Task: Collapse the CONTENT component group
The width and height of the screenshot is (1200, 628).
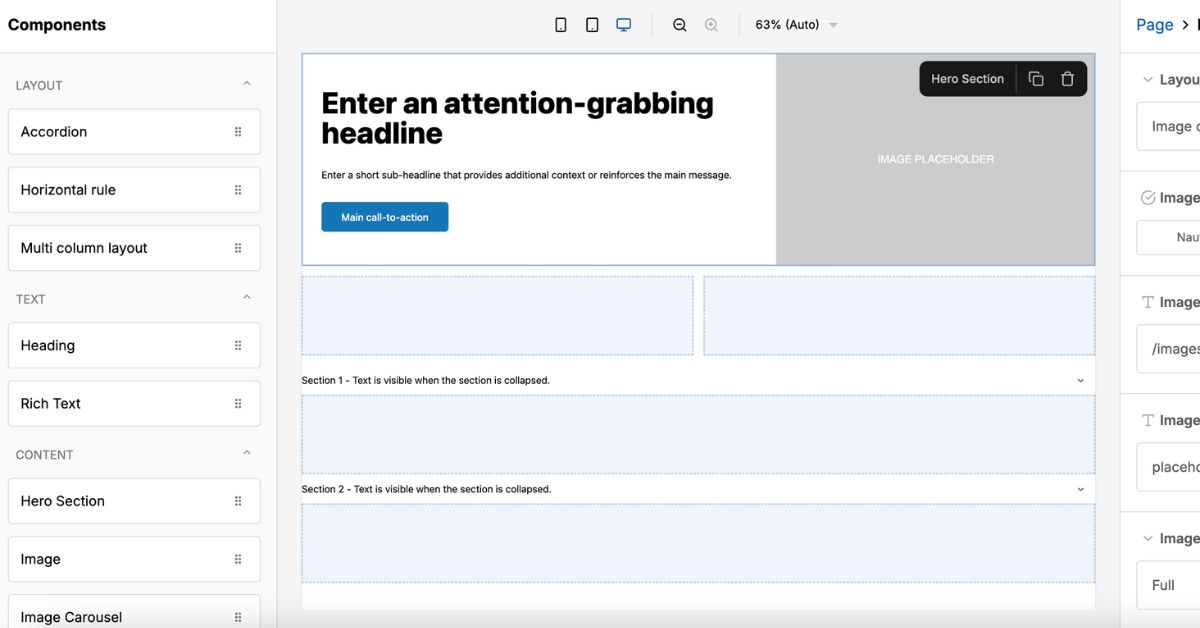Action: pos(246,454)
